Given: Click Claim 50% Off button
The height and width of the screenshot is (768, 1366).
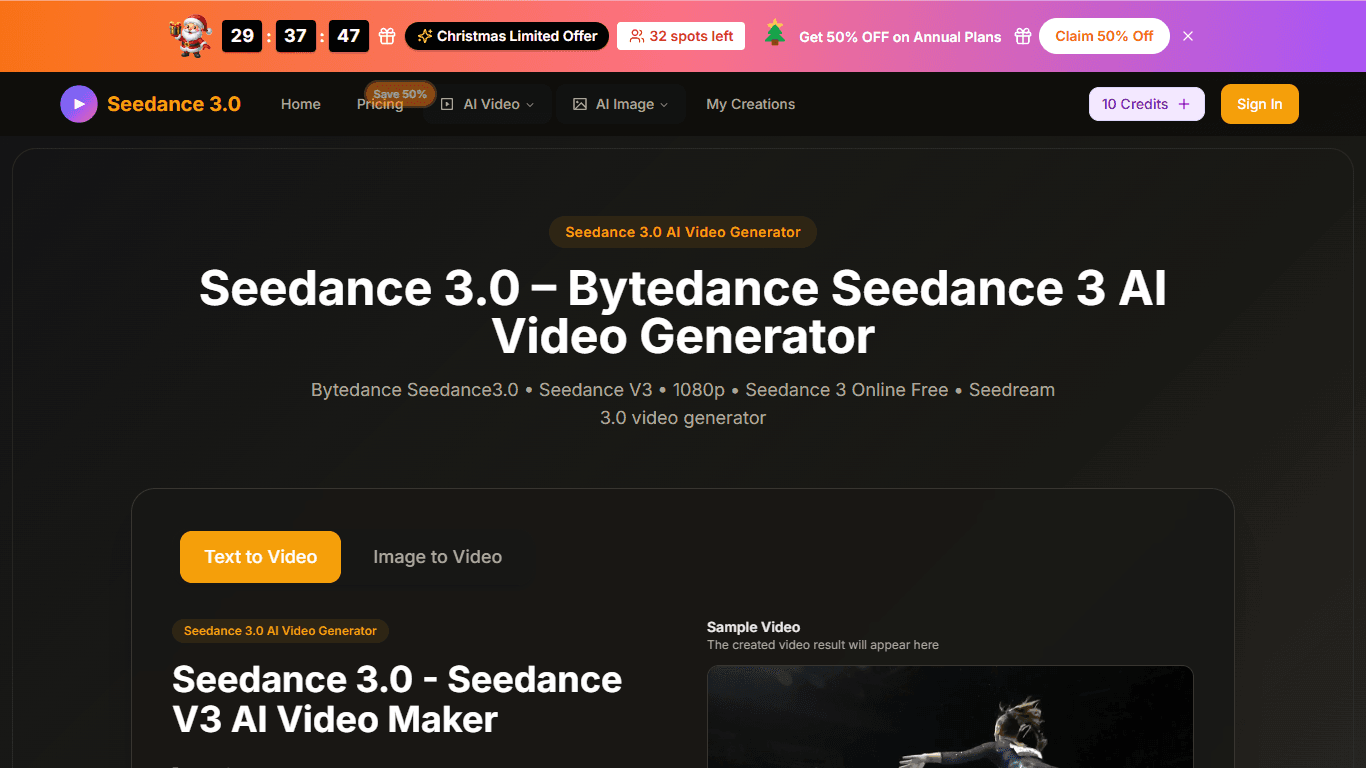Looking at the screenshot, I should (x=1104, y=36).
